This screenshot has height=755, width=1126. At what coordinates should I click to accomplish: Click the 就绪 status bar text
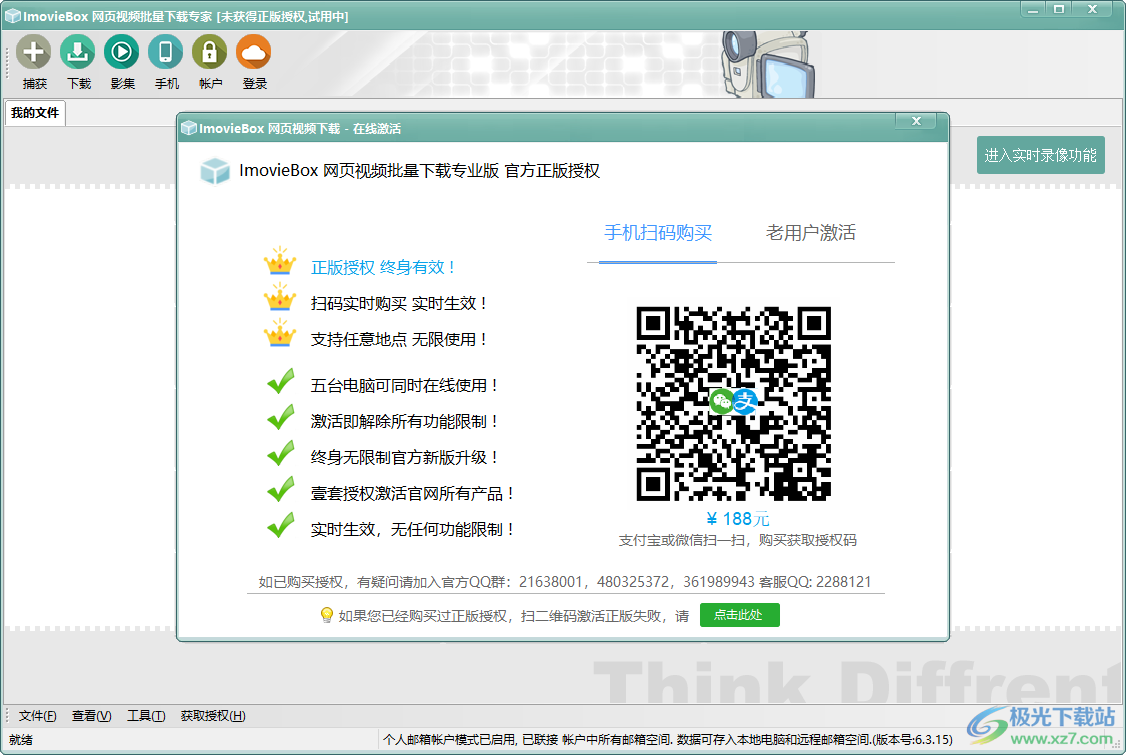pyautogui.click(x=21, y=740)
